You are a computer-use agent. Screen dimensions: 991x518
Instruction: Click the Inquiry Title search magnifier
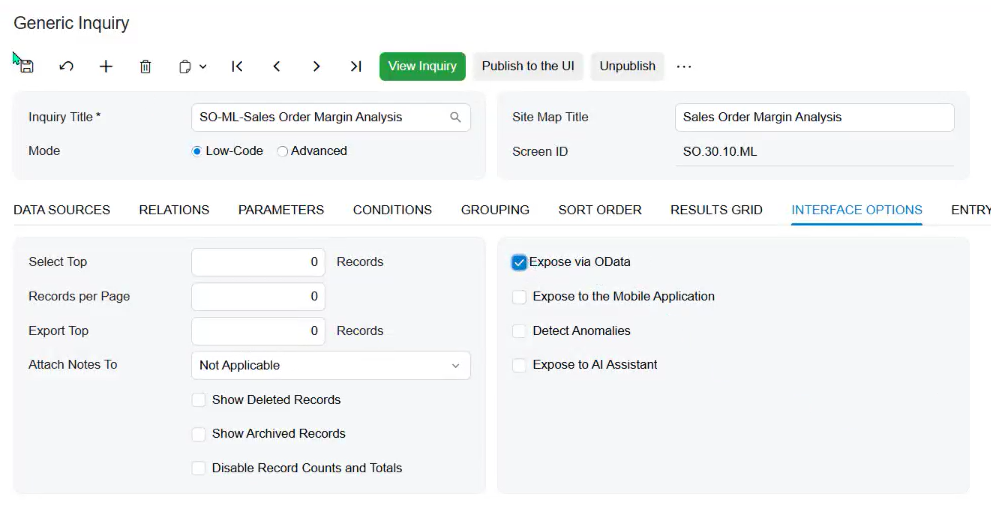click(455, 117)
